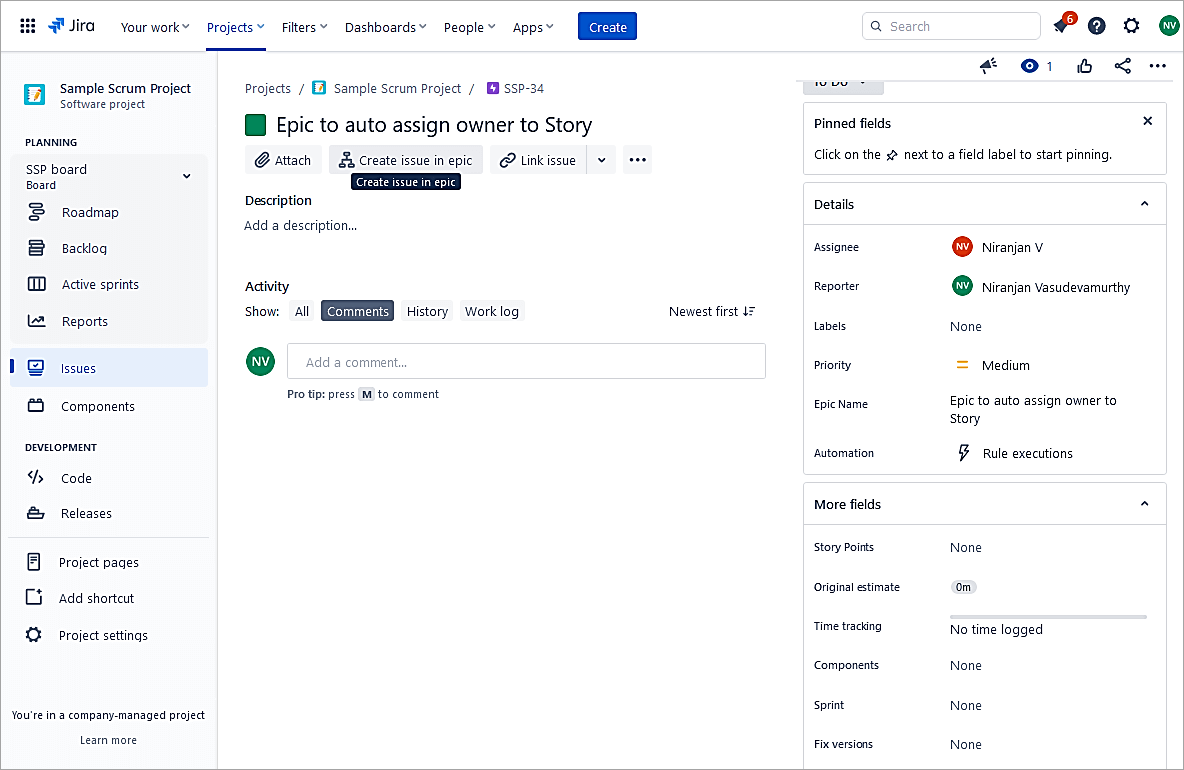
Task: Click the share issue icon
Action: 1123,66
